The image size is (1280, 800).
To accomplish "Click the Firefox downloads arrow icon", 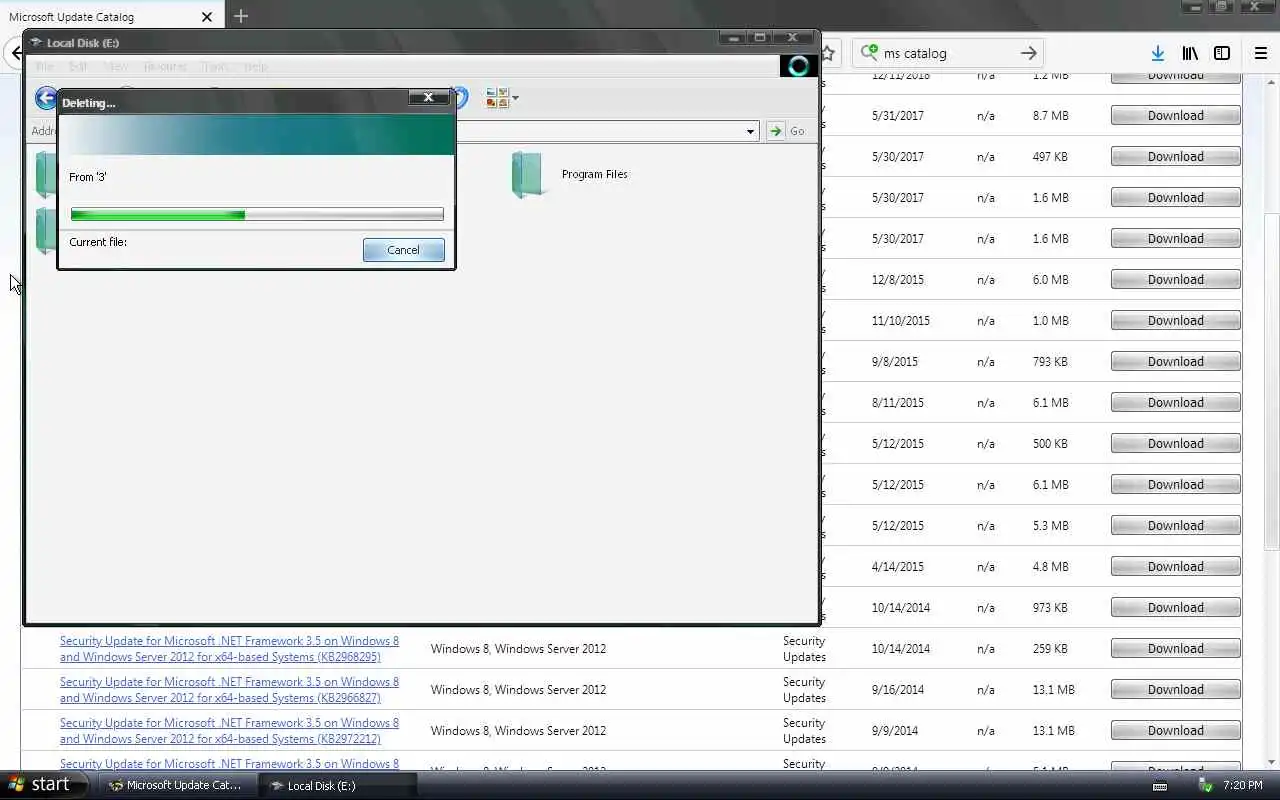I will [1157, 53].
